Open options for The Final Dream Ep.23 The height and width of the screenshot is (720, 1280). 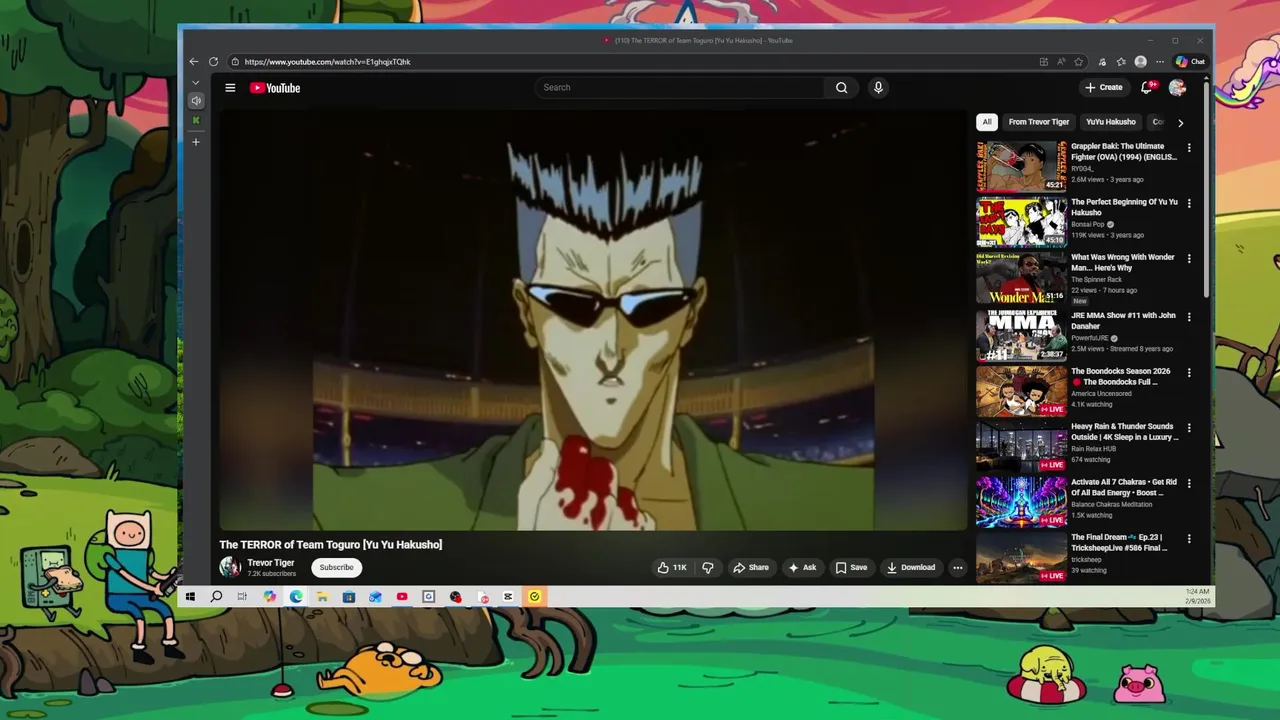pyautogui.click(x=1189, y=539)
